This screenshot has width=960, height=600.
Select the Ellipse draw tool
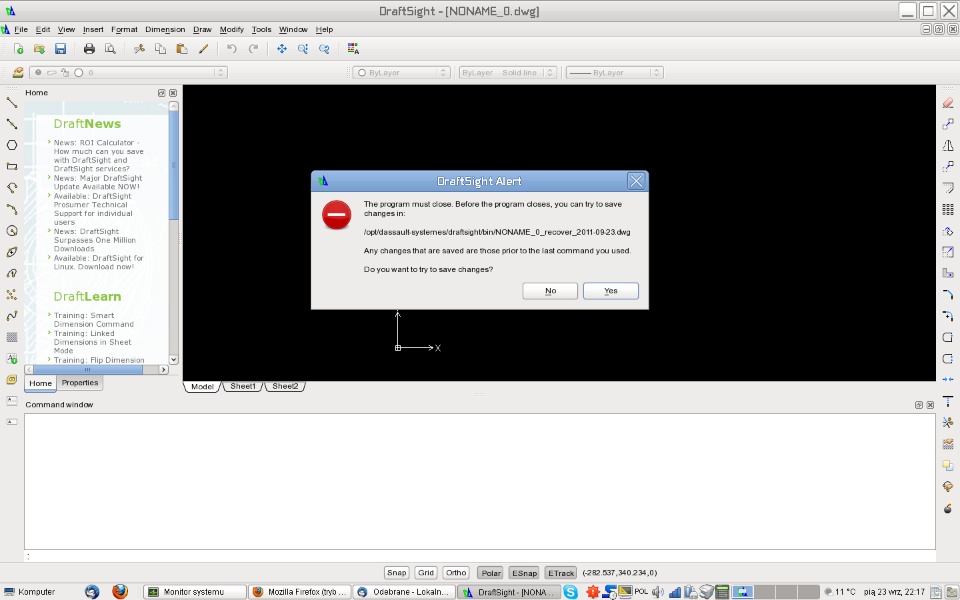(x=12, y=252)
